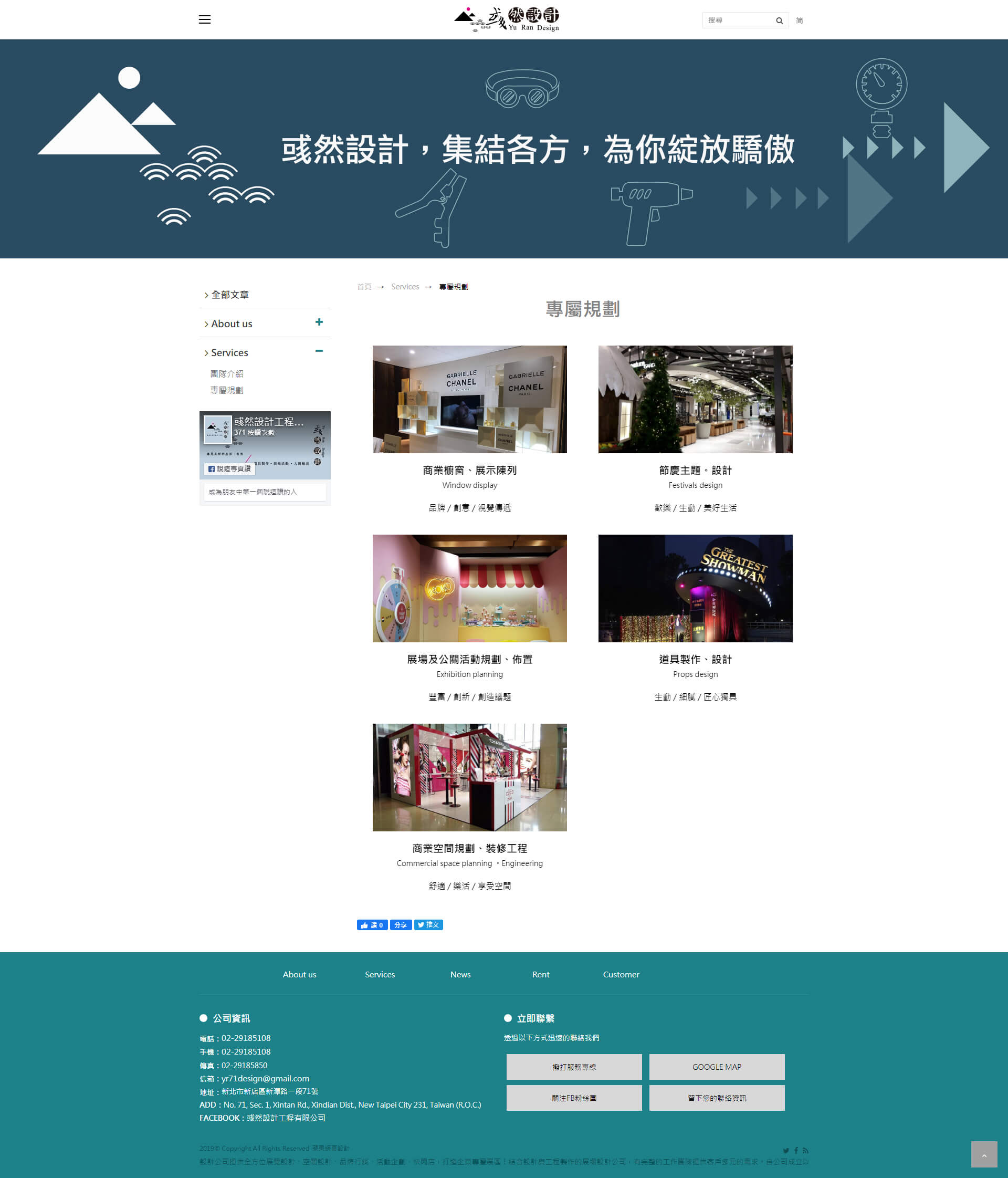Click the search magnifier icon
This screenshot has width=1008, height=1178.
click(x=780, y=19)
